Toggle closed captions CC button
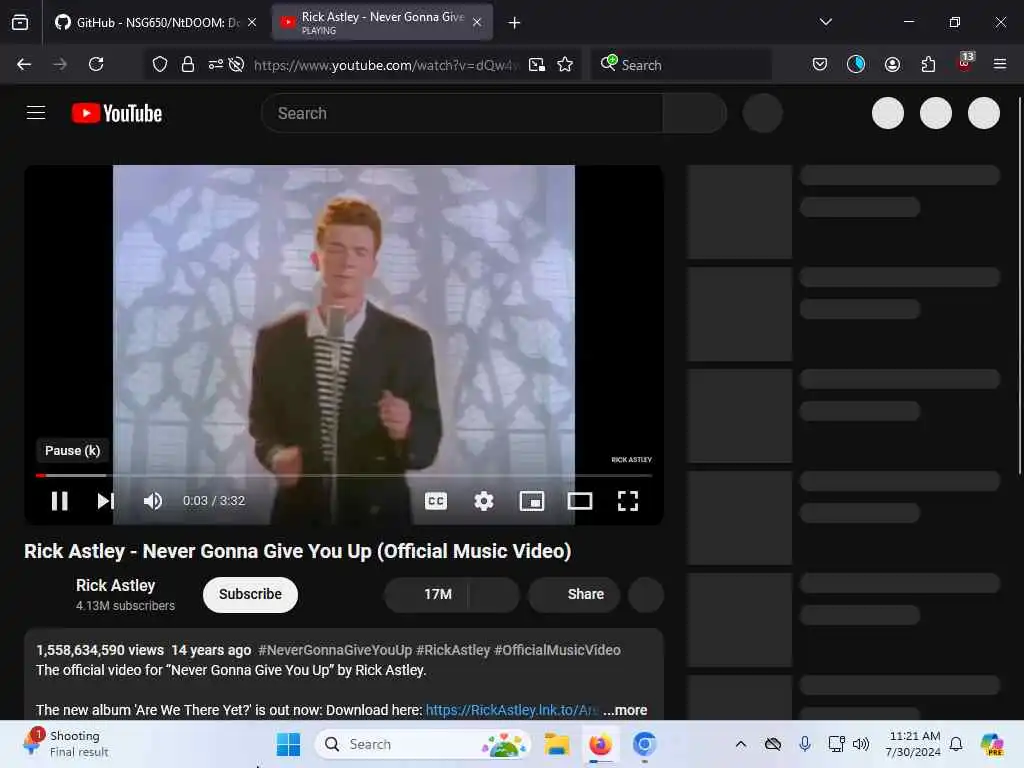Screen dimensions: 1024x768 click(x=436, y=501)
